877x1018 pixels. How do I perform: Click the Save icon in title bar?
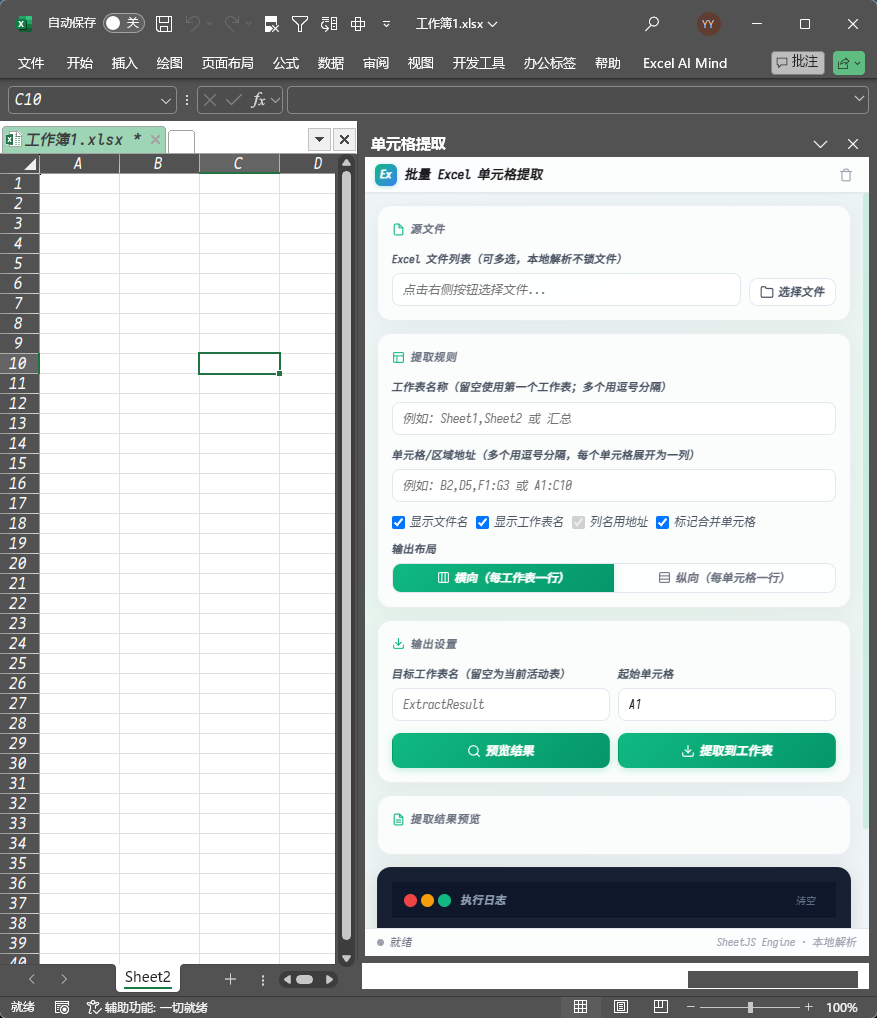(164, 24)
